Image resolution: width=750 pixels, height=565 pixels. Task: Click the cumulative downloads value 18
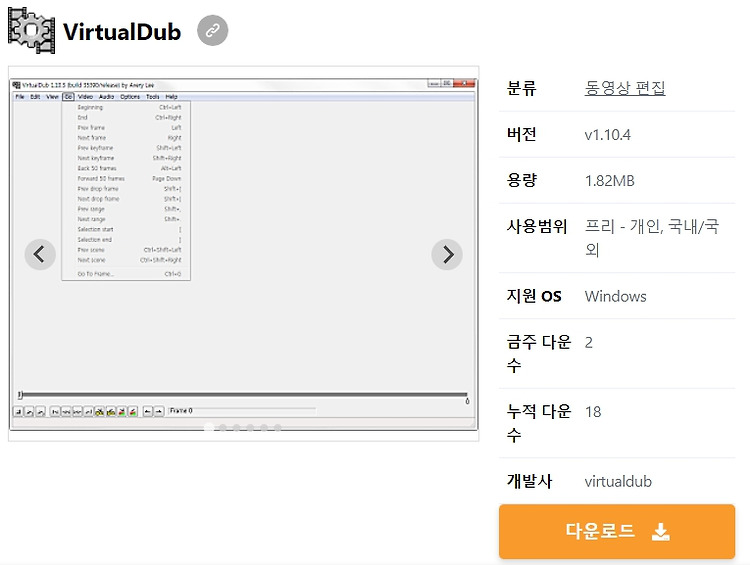pyautogui.click(x=593, y=412)
